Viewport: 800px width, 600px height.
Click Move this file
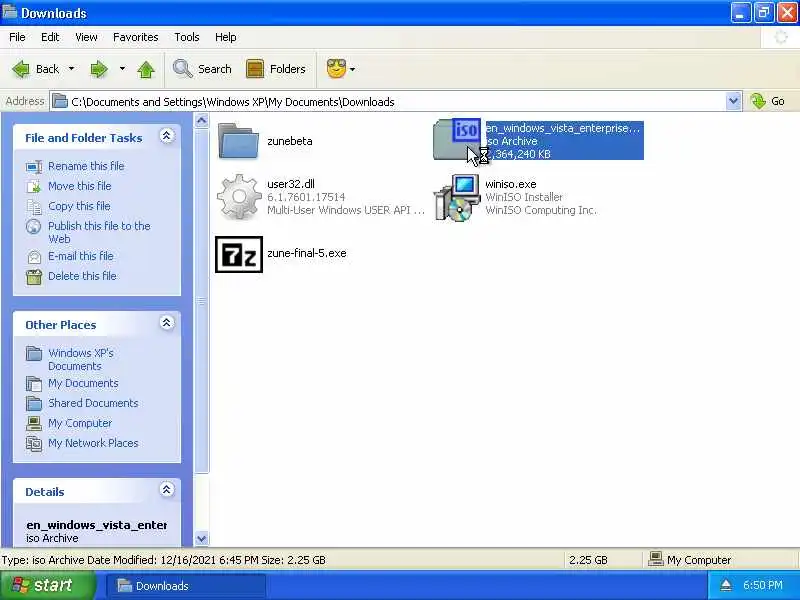80,186
